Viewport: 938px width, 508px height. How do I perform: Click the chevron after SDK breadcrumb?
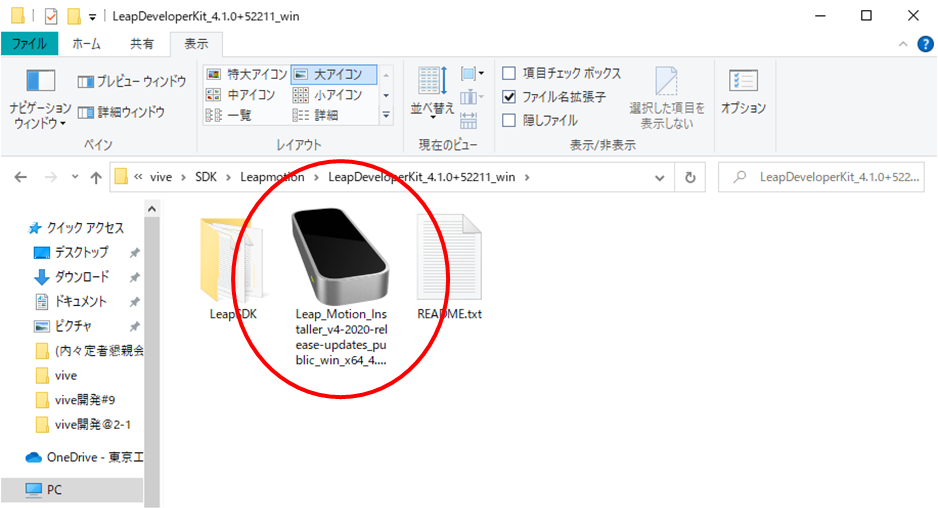[228, 177]
